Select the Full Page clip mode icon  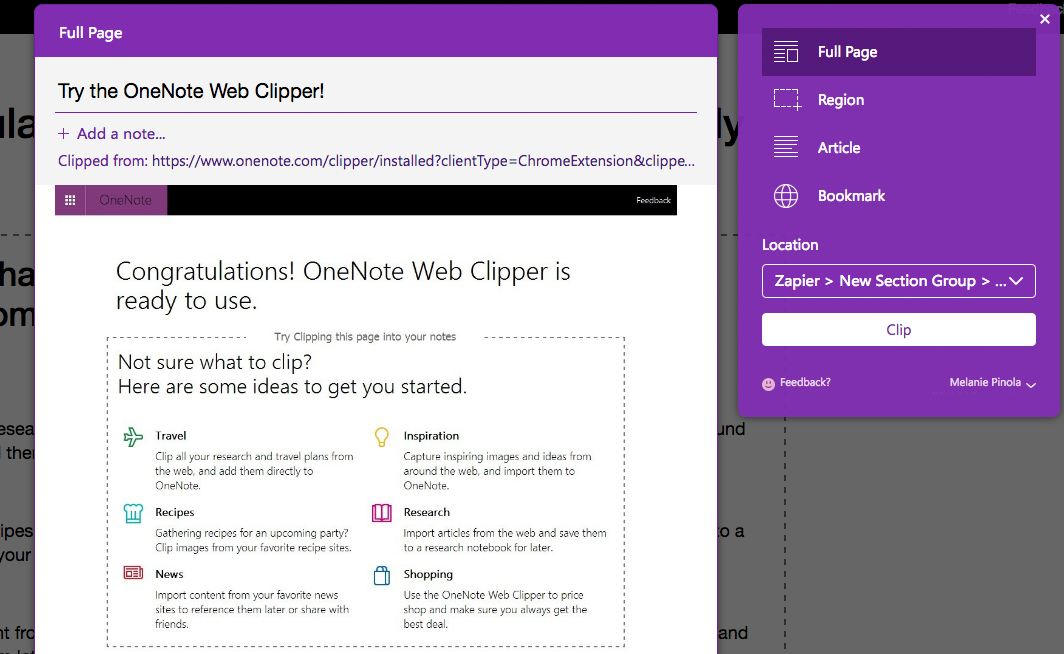[786, 52]
